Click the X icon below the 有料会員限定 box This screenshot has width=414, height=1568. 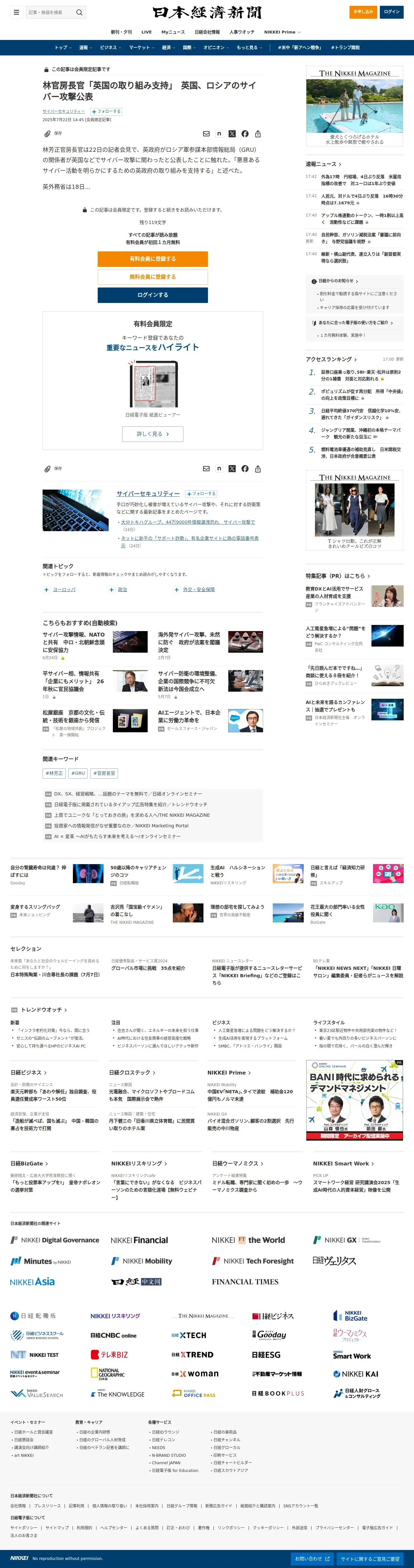[x=232, y=469]
